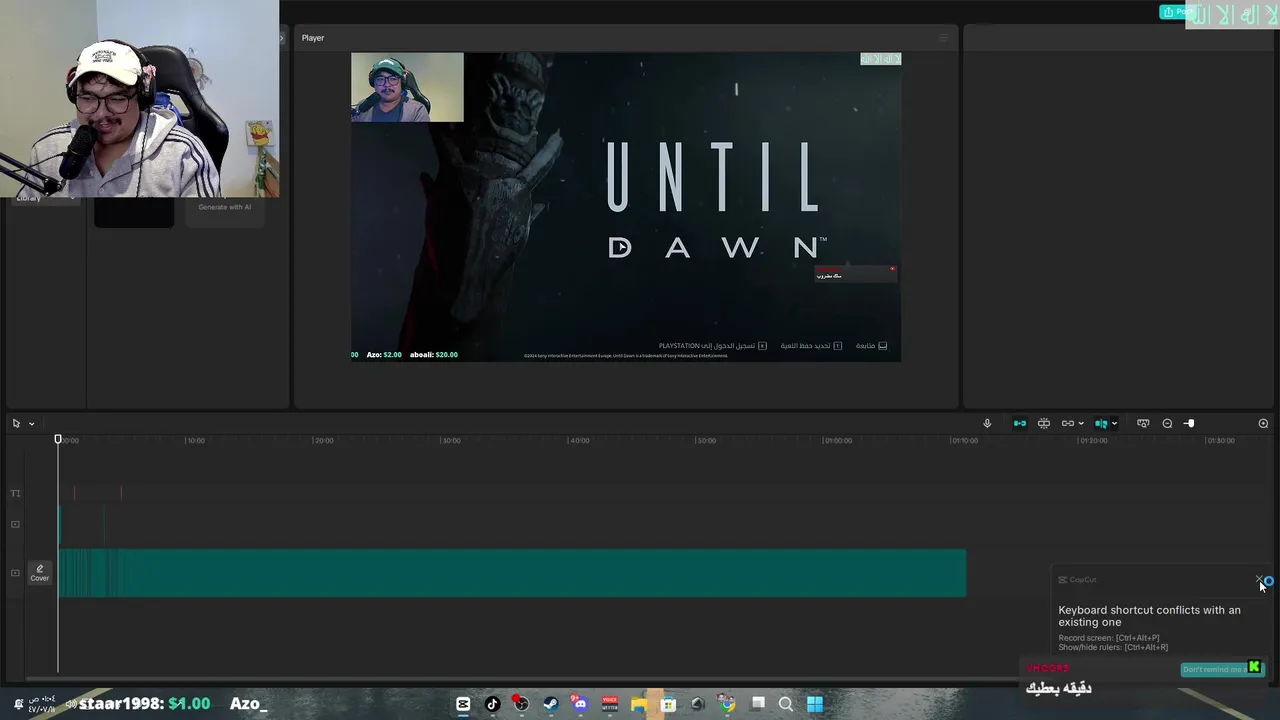The width and height of the screenshot is (1280, 720).
Task: Open the linkage options dropdown arrow
Action: tap(1081, 423)
